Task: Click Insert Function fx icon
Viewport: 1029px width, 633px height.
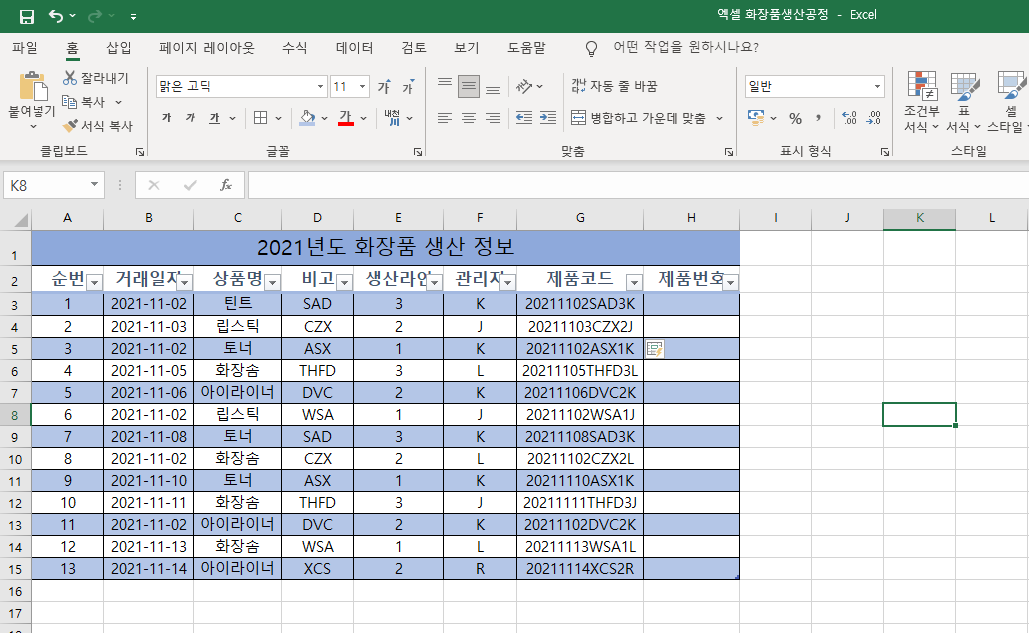Action: coord(226,186)
